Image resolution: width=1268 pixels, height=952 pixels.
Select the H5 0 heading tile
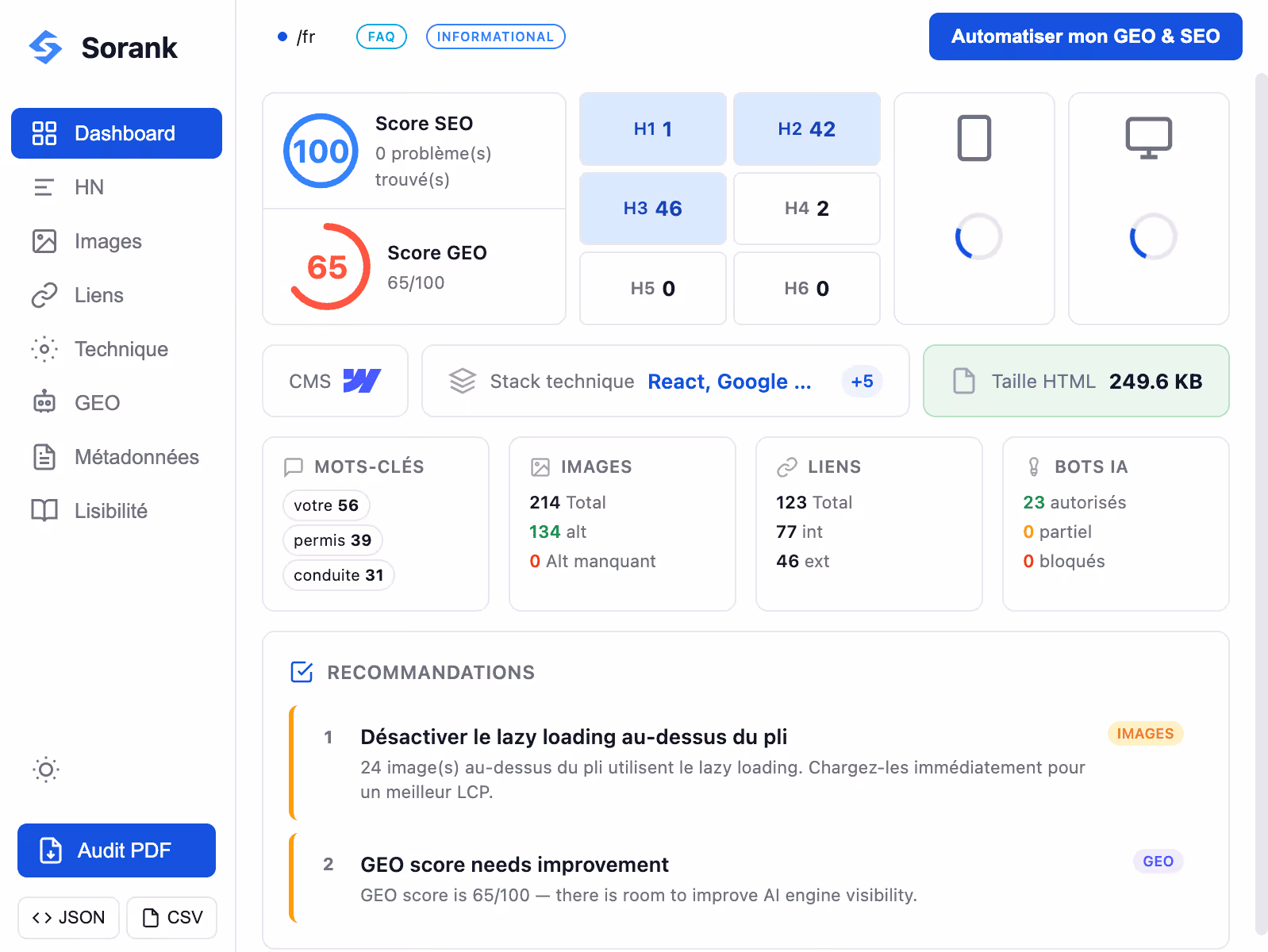653,289
